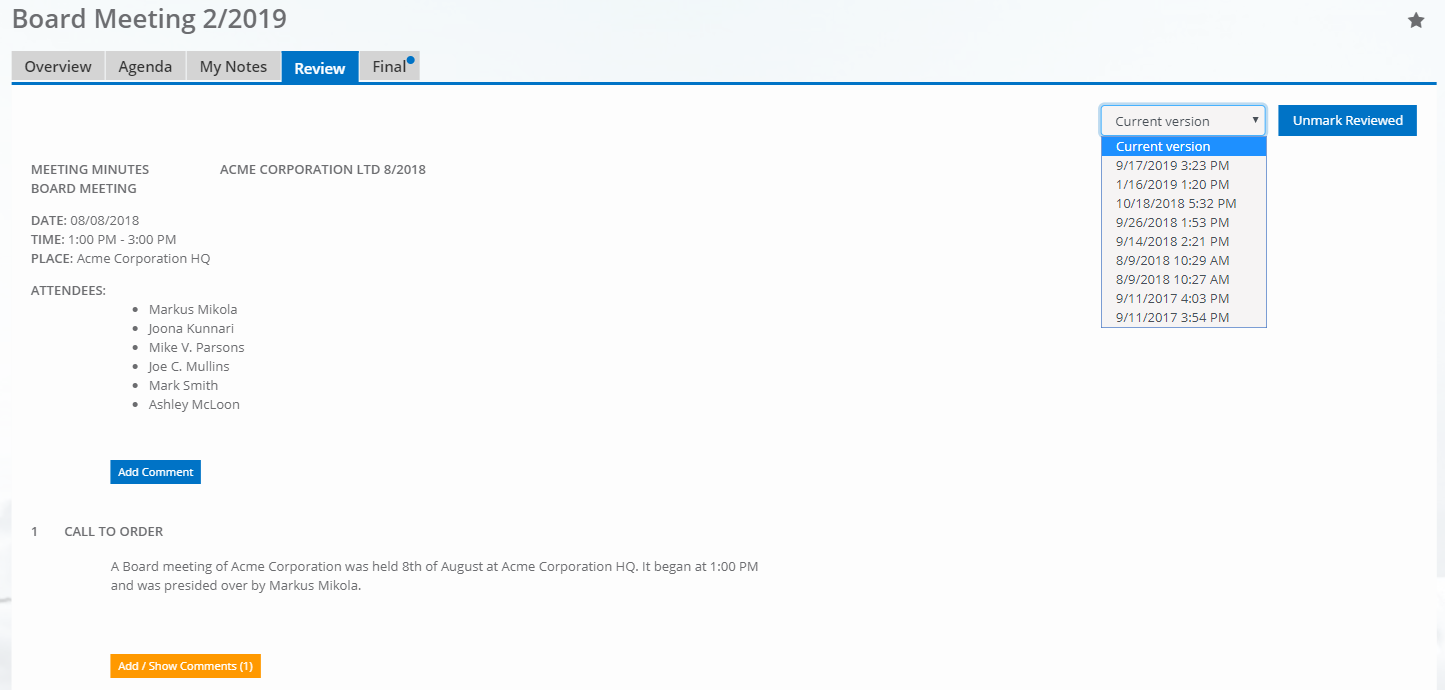Select the 9/11/2017 4:03 PM version
The image size is (1445, 690).
pos(1172,298)
